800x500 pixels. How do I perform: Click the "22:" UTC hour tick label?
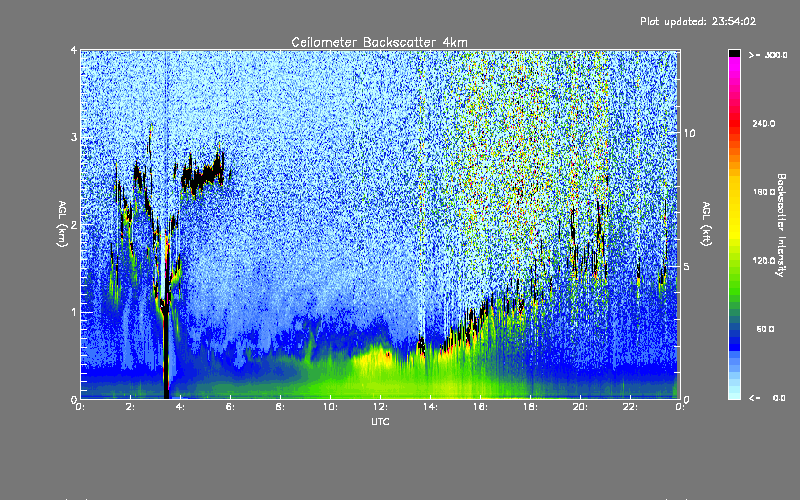pos(630,407)
